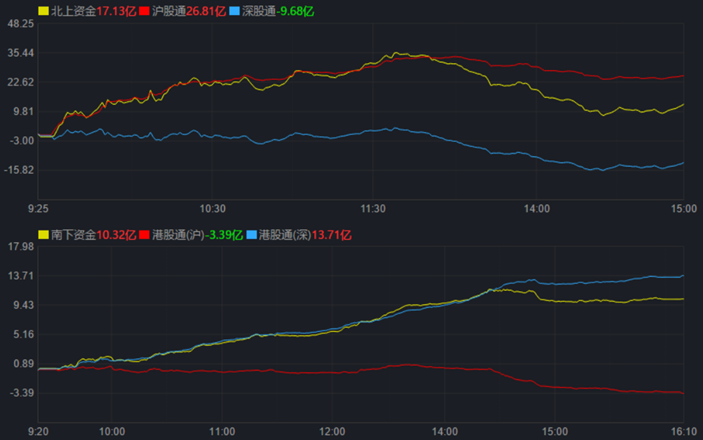Toggle the 沪股通 series label text
Image resolution: width=703 pixels, height=440 pixels.
point(169,10)
